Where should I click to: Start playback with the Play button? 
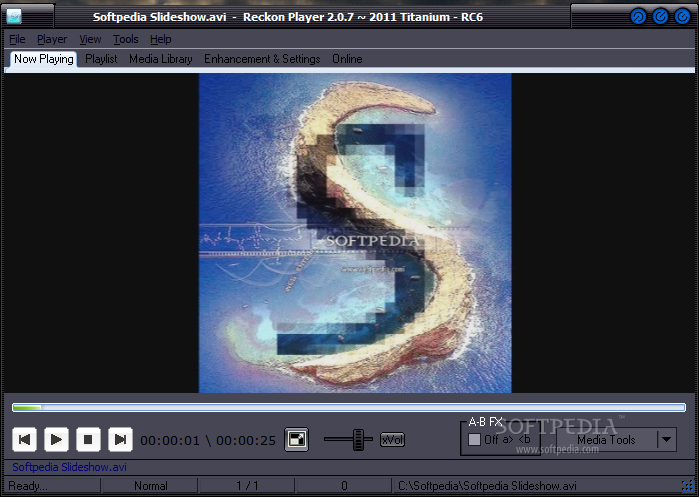(x=56, y=439)
